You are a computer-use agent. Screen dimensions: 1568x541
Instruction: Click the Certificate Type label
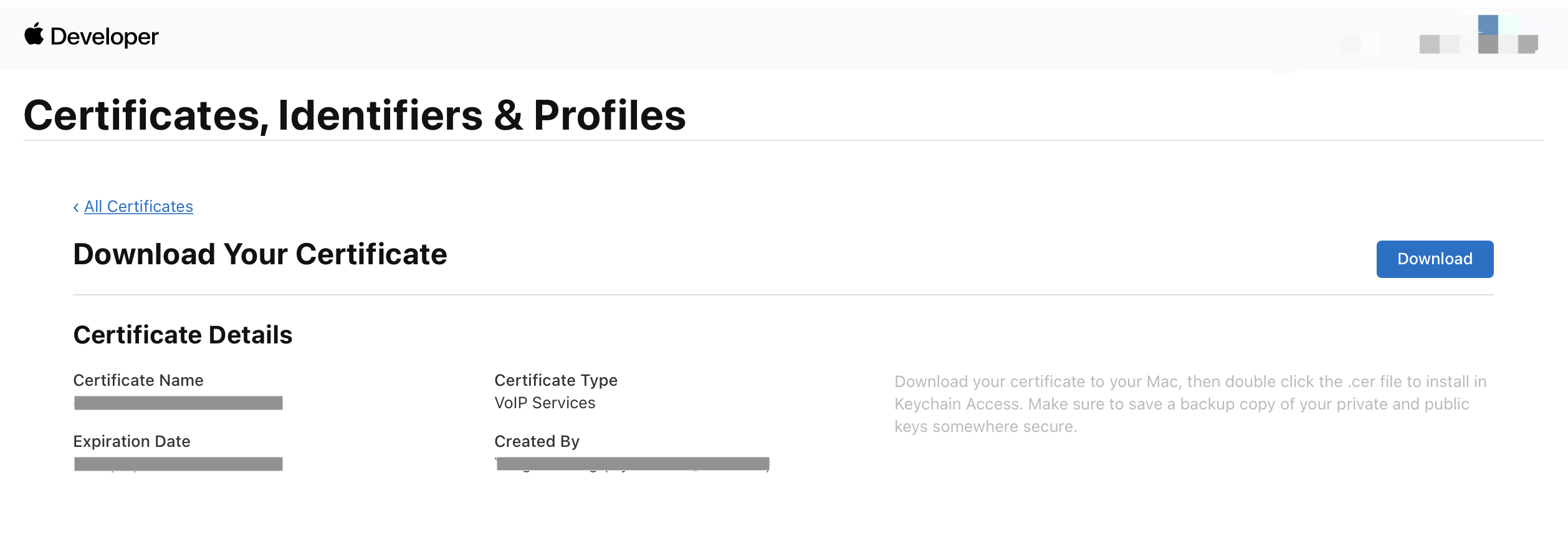pos(556,380)
